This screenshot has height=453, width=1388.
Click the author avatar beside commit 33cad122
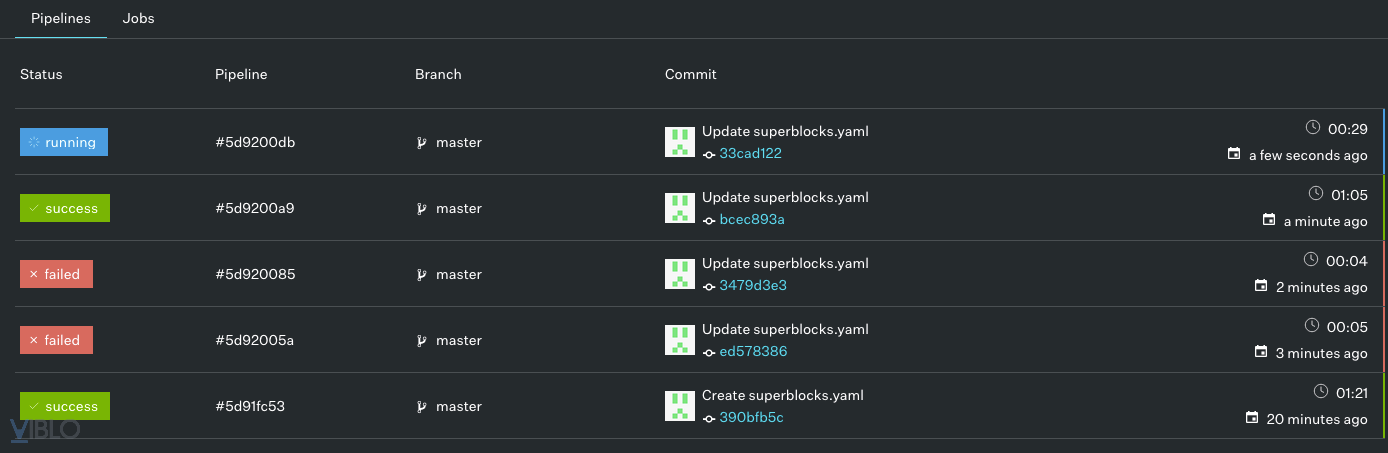coord(680,142)
